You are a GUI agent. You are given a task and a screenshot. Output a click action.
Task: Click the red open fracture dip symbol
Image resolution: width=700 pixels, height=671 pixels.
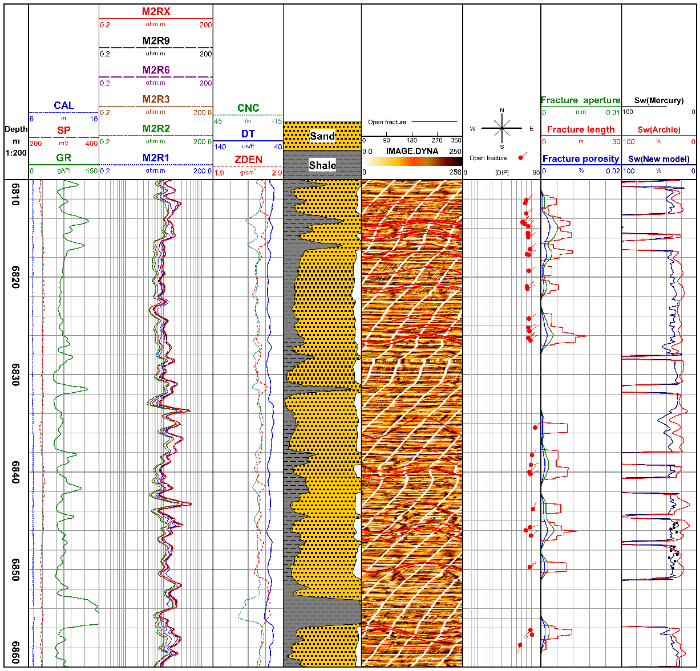tap(521, 157)
